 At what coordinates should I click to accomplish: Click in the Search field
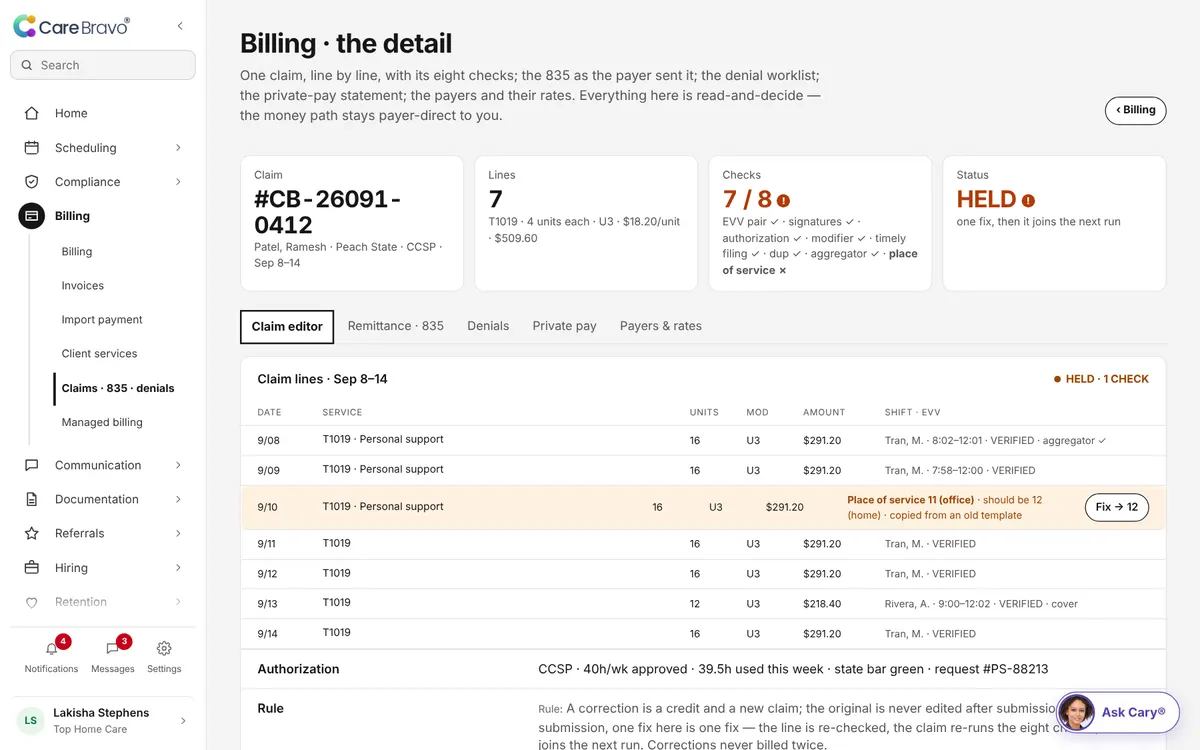tap(103, 65)
